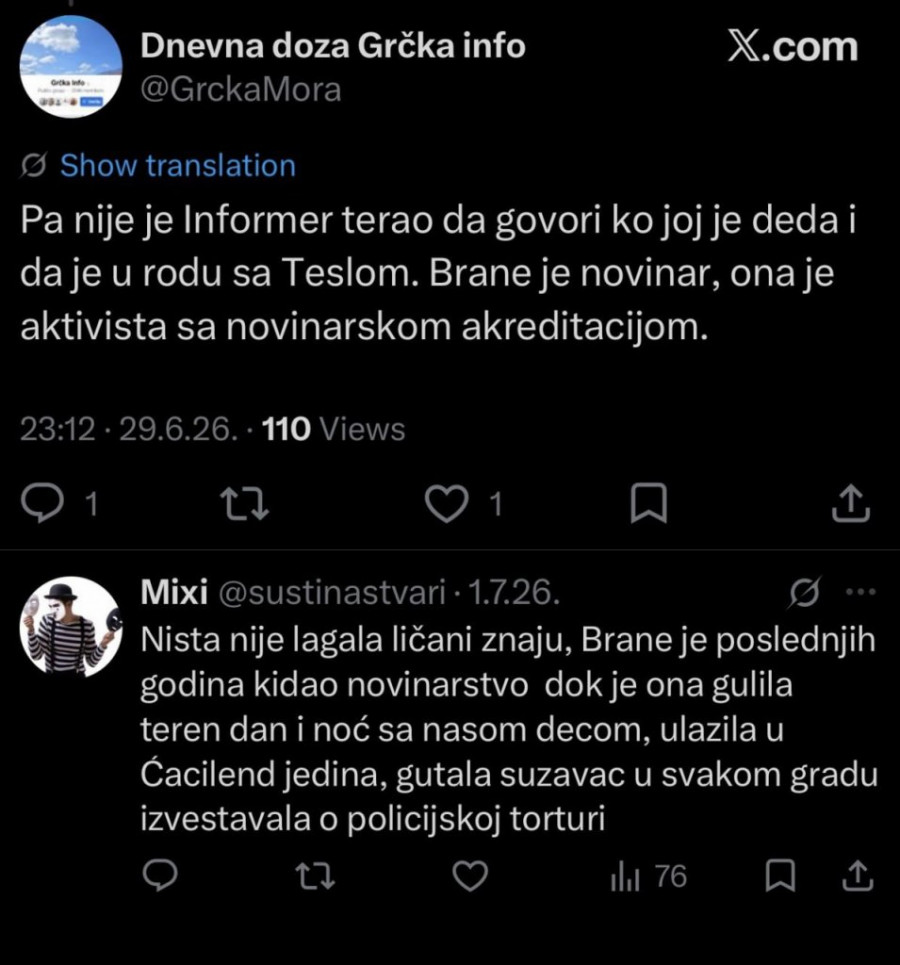This screenshot has height=965, width=900.
Task: Repost Mixi's reply
Action: click(315, 876)
